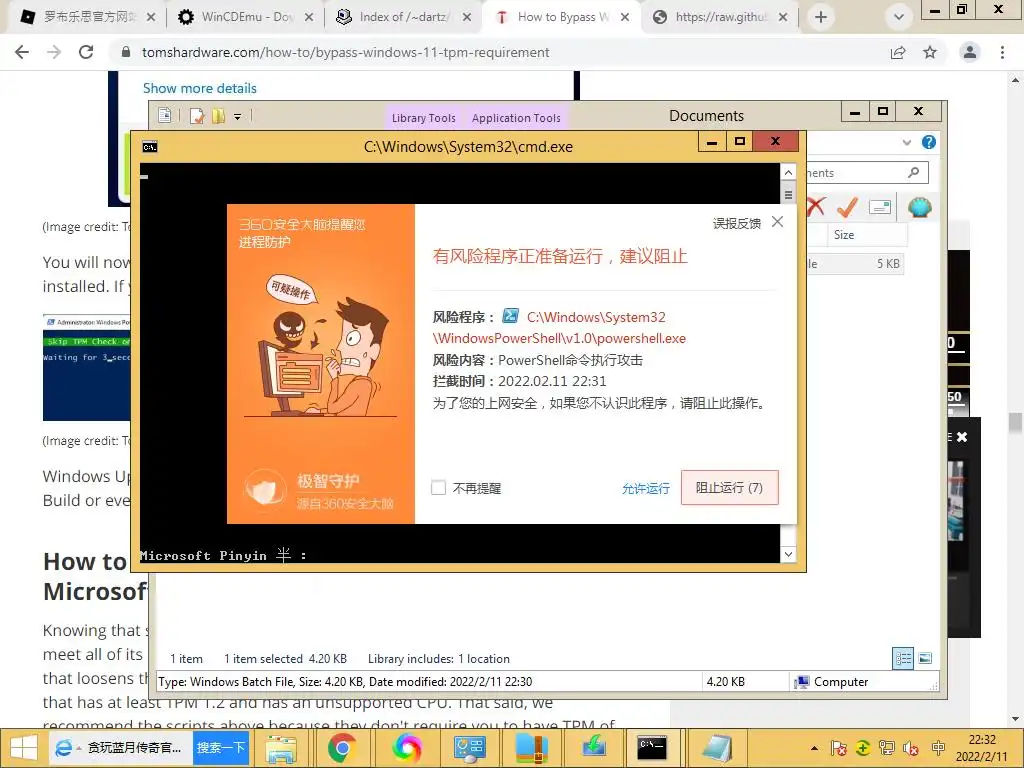Open Chrome three-dot menu

(x=1002, y=52)
